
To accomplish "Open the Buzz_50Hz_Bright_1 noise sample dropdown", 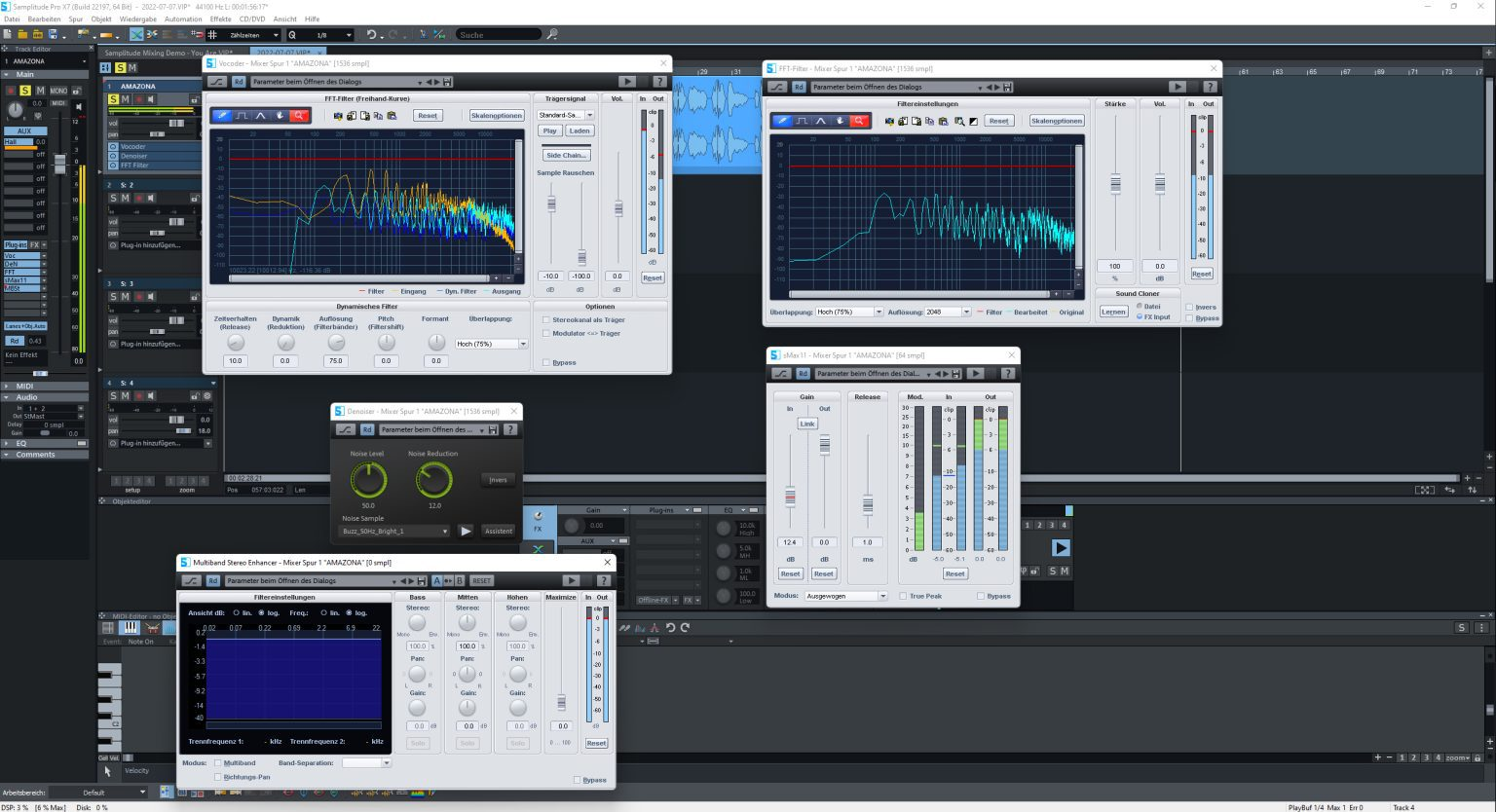I will (x=395, y=531).
